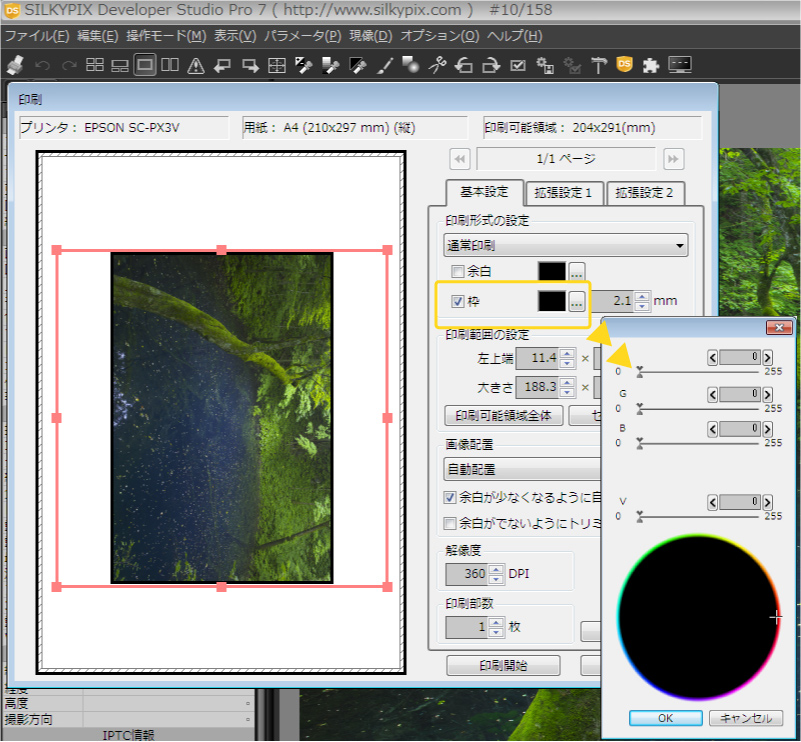
Task: Rotate image left using toolbar icon
Action: click(464, 65)
